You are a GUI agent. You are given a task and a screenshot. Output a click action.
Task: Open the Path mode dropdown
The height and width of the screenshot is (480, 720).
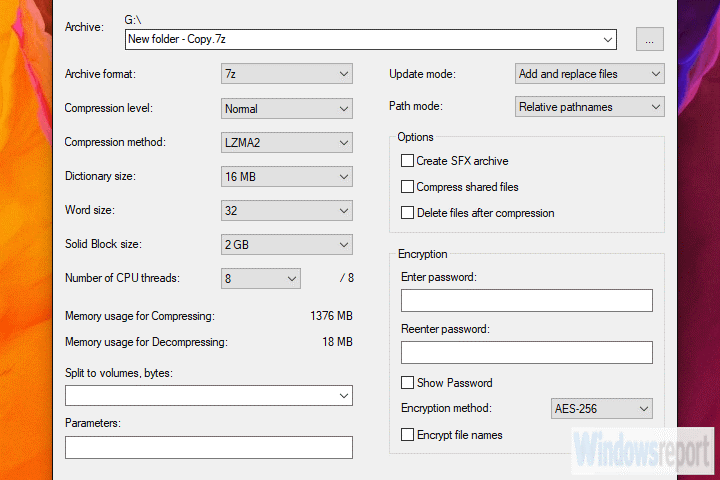point(590,106)
